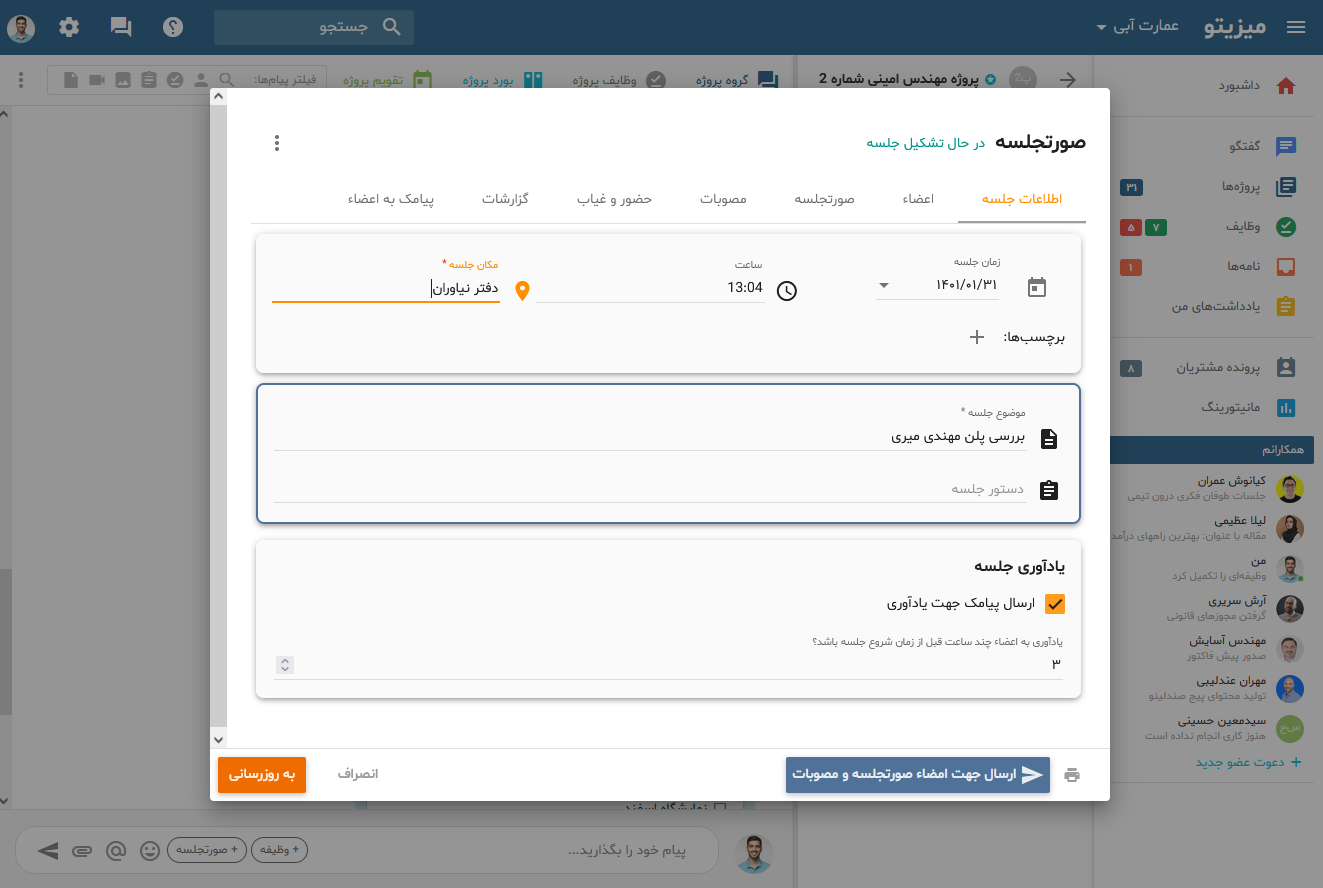The height and width of the screenshot is (888, 1323).
Task: Open the three-dot menu of meeting dialog
Action: pyautogui.click(x=277, y=143)
